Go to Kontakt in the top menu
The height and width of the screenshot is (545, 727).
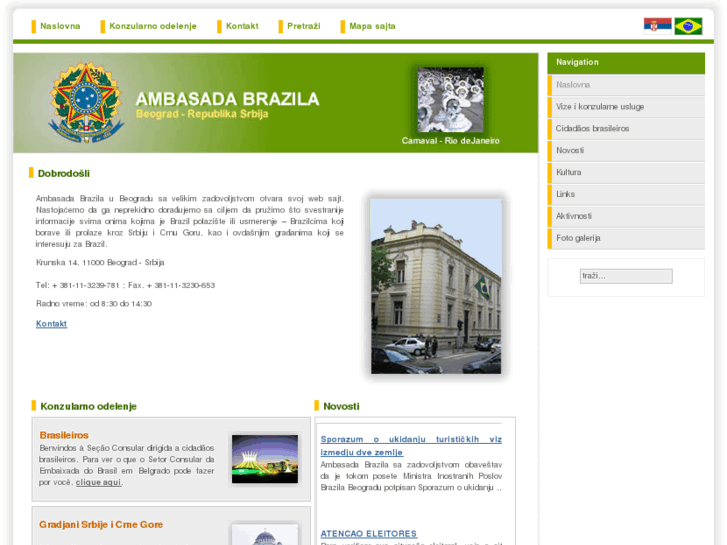242,26
